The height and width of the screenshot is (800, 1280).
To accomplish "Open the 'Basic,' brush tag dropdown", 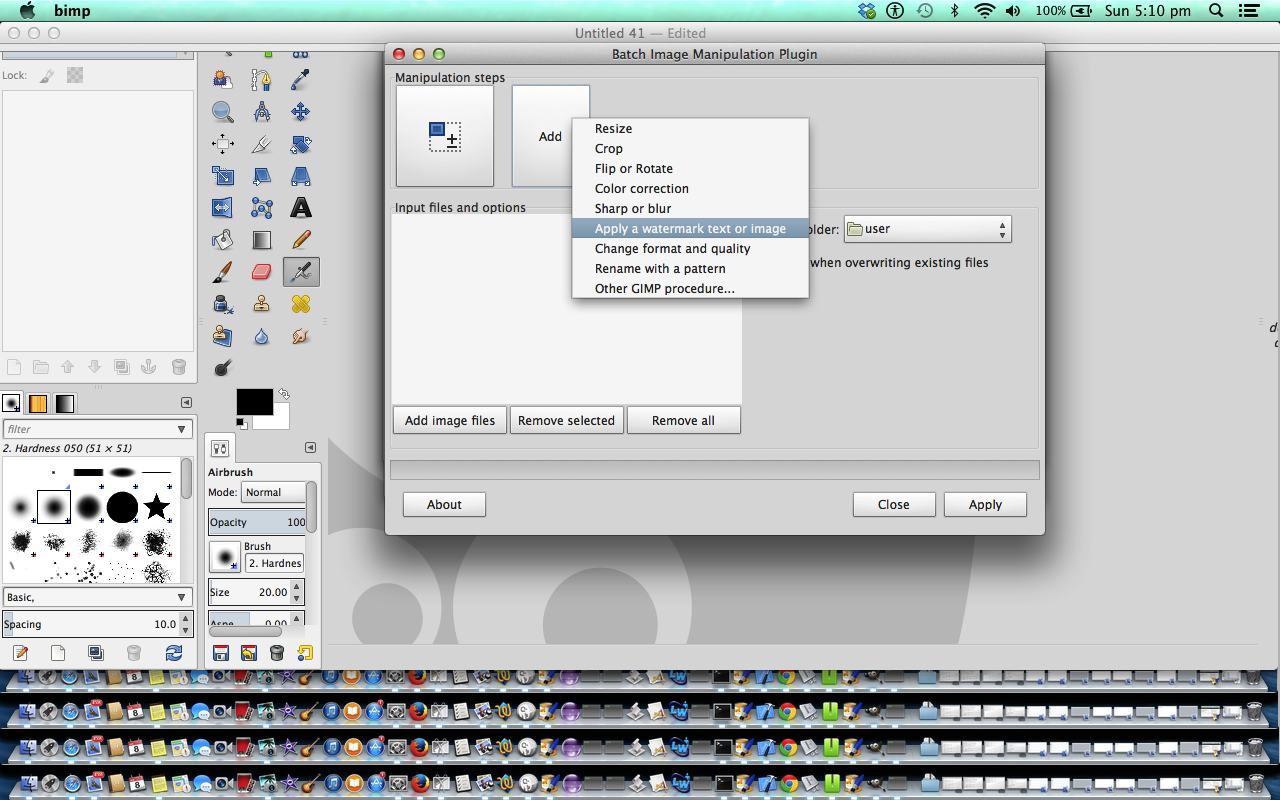I will (97, 597).
